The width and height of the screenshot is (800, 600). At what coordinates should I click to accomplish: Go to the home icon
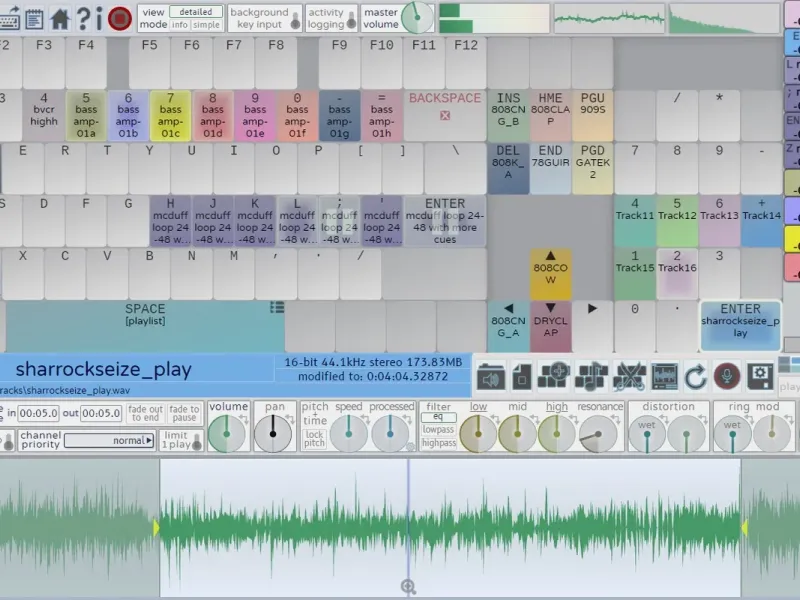(60, 18)
